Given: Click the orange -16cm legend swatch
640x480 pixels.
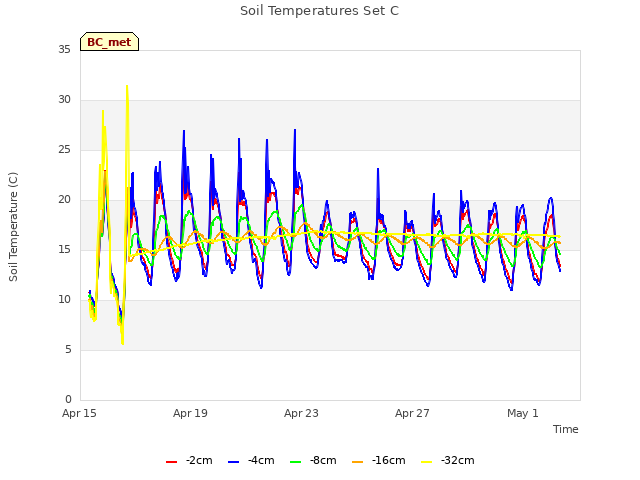Looking at the screenshot, I should click(x=357, y=462).
